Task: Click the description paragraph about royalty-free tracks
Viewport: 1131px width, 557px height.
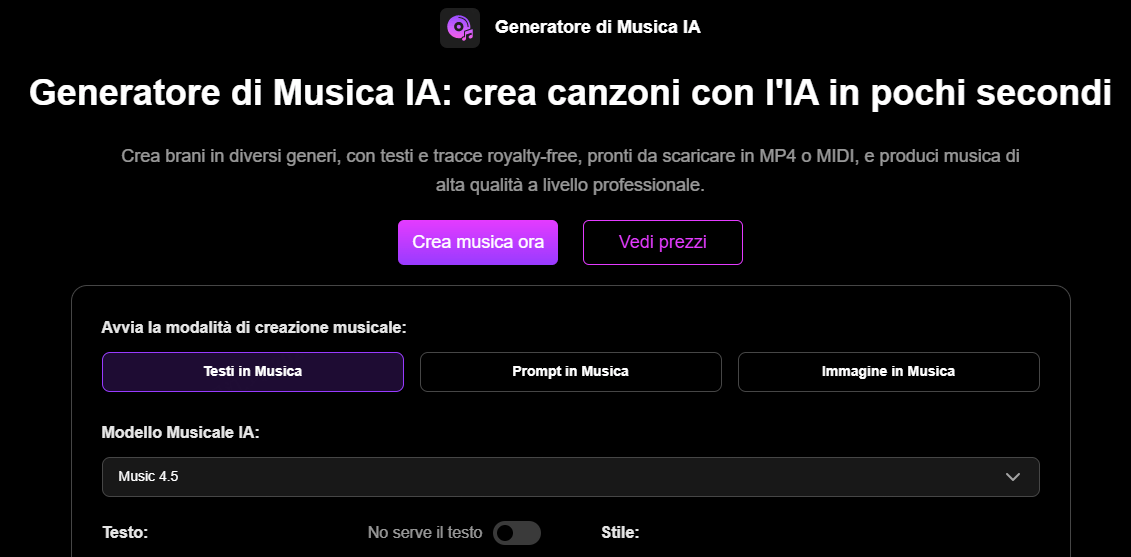Action: (x=570, y=157)
